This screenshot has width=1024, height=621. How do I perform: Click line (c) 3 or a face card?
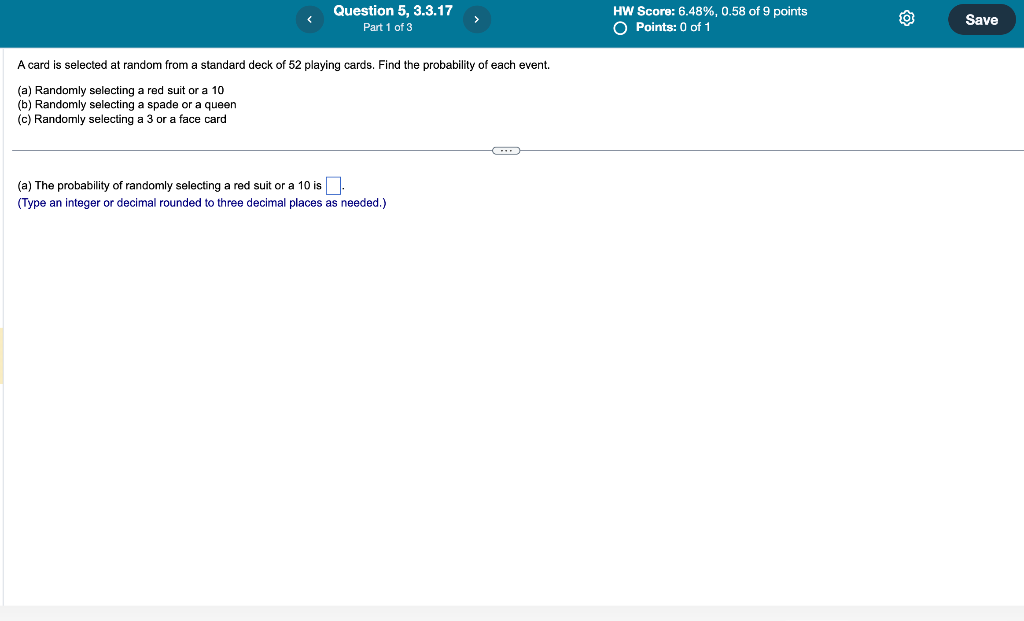click(x=122, y=119)
